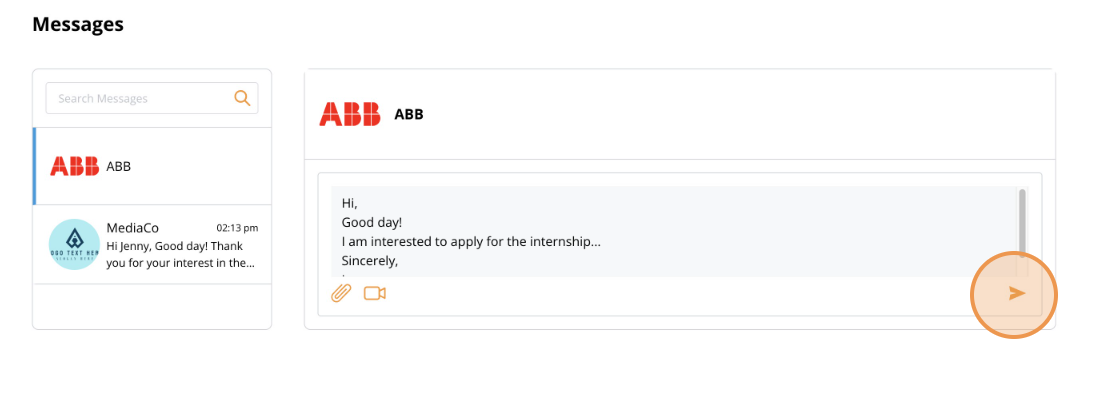Click the MediaCo sender name
The width and height of the screenshot is (1096, 394).
pyautogui.click(x=132, y=228)
